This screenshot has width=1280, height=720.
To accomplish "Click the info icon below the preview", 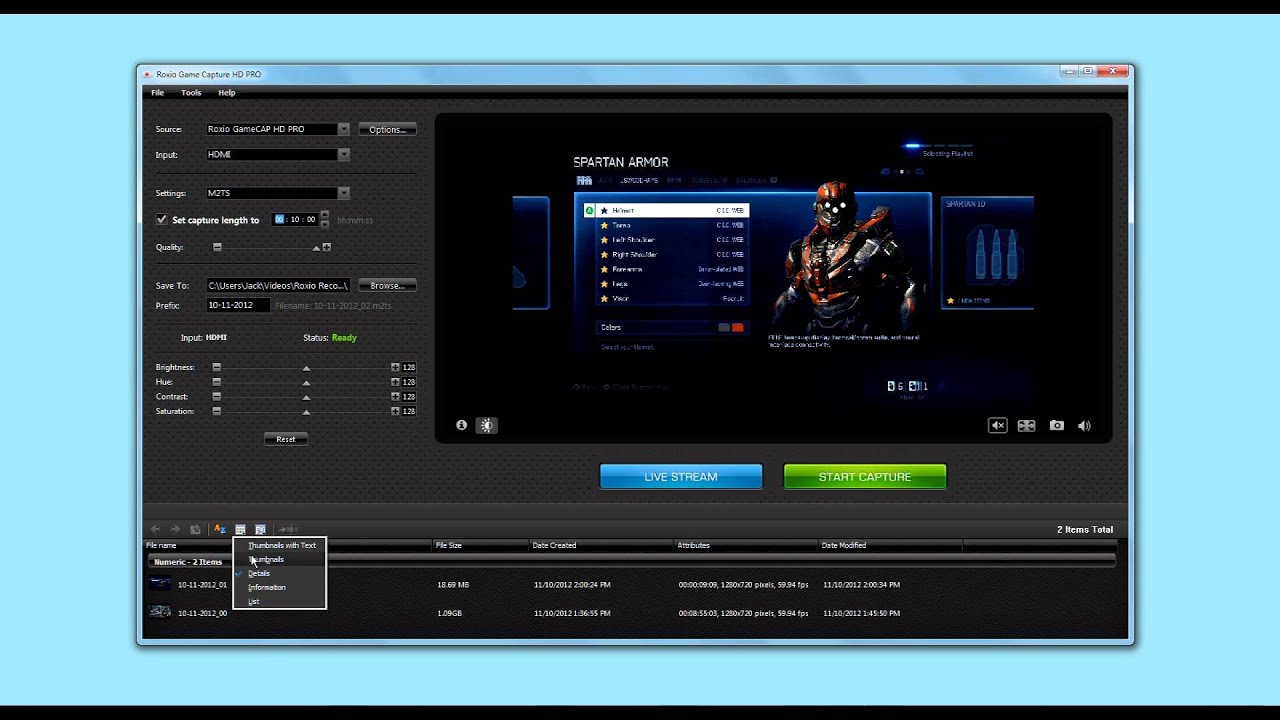I will pyautogui.click(x=461, y=425).
